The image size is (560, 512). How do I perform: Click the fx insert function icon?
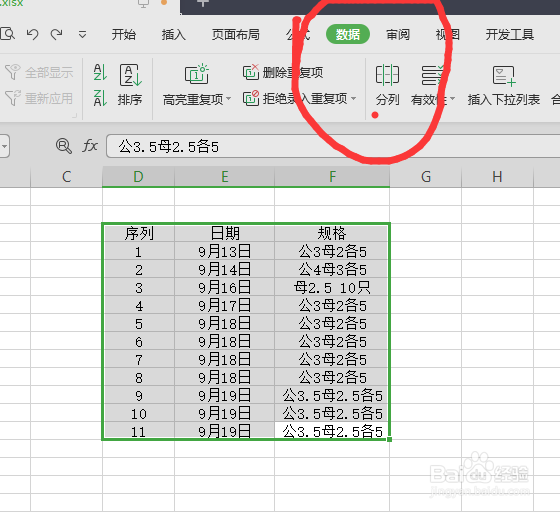[x=90, y=146]
